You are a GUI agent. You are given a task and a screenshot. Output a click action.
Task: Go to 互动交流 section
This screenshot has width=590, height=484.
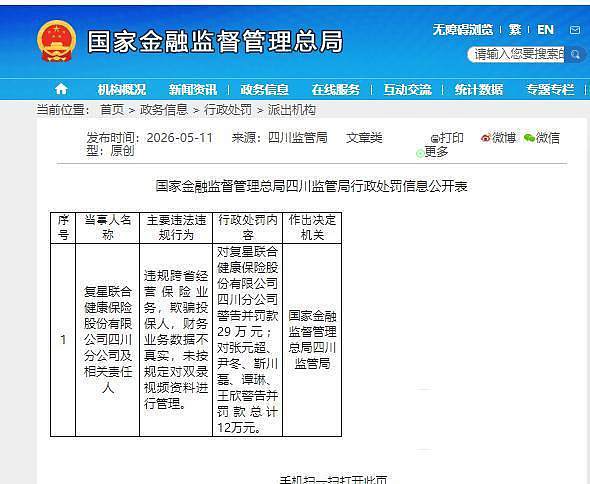[408, 90]
